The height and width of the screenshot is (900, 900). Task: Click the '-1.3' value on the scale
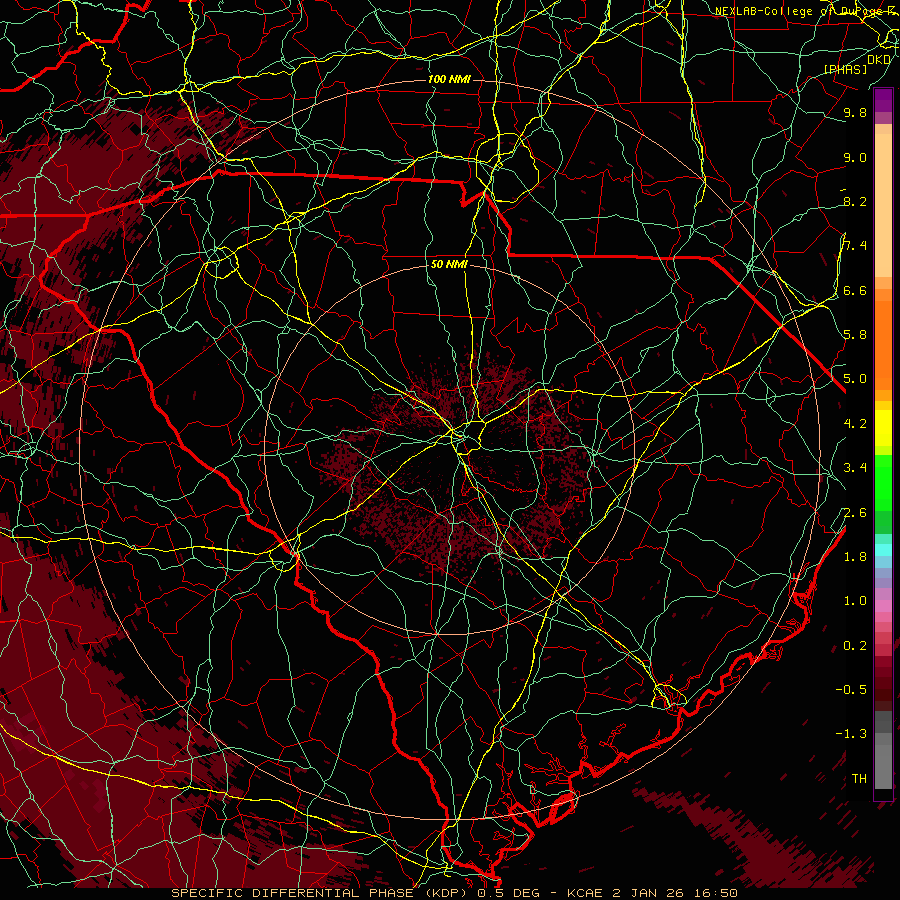click(851, 734)
